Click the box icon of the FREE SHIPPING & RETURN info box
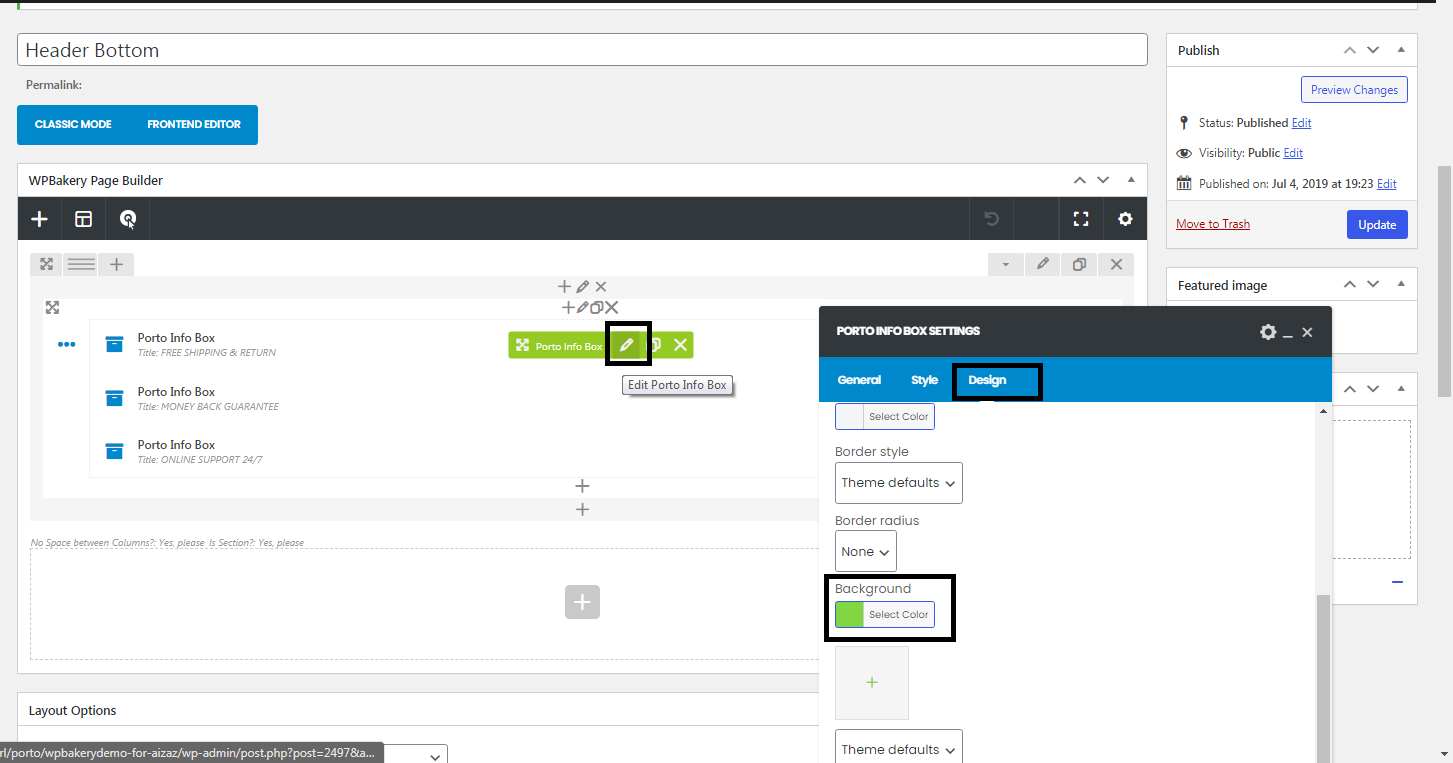The height and width of the screenshot is (763, 1453). [114, 344]
